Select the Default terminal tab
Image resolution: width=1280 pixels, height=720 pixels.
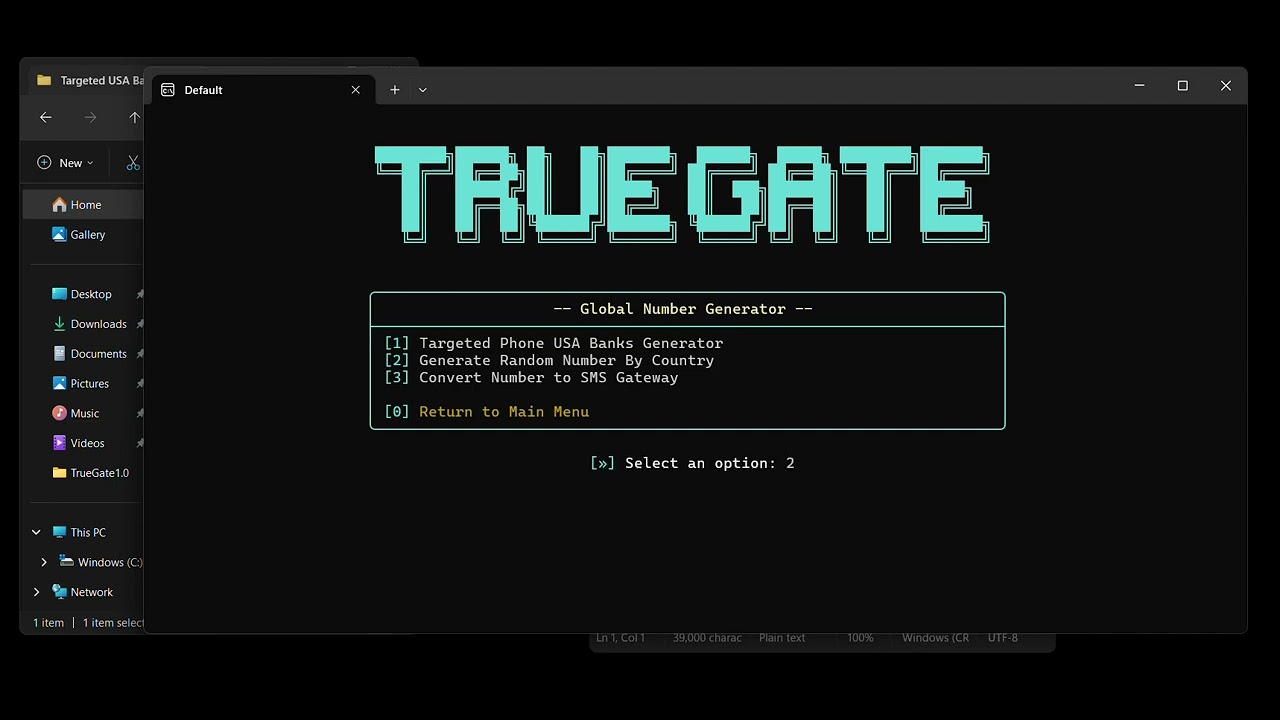click(x=264, y=90)
